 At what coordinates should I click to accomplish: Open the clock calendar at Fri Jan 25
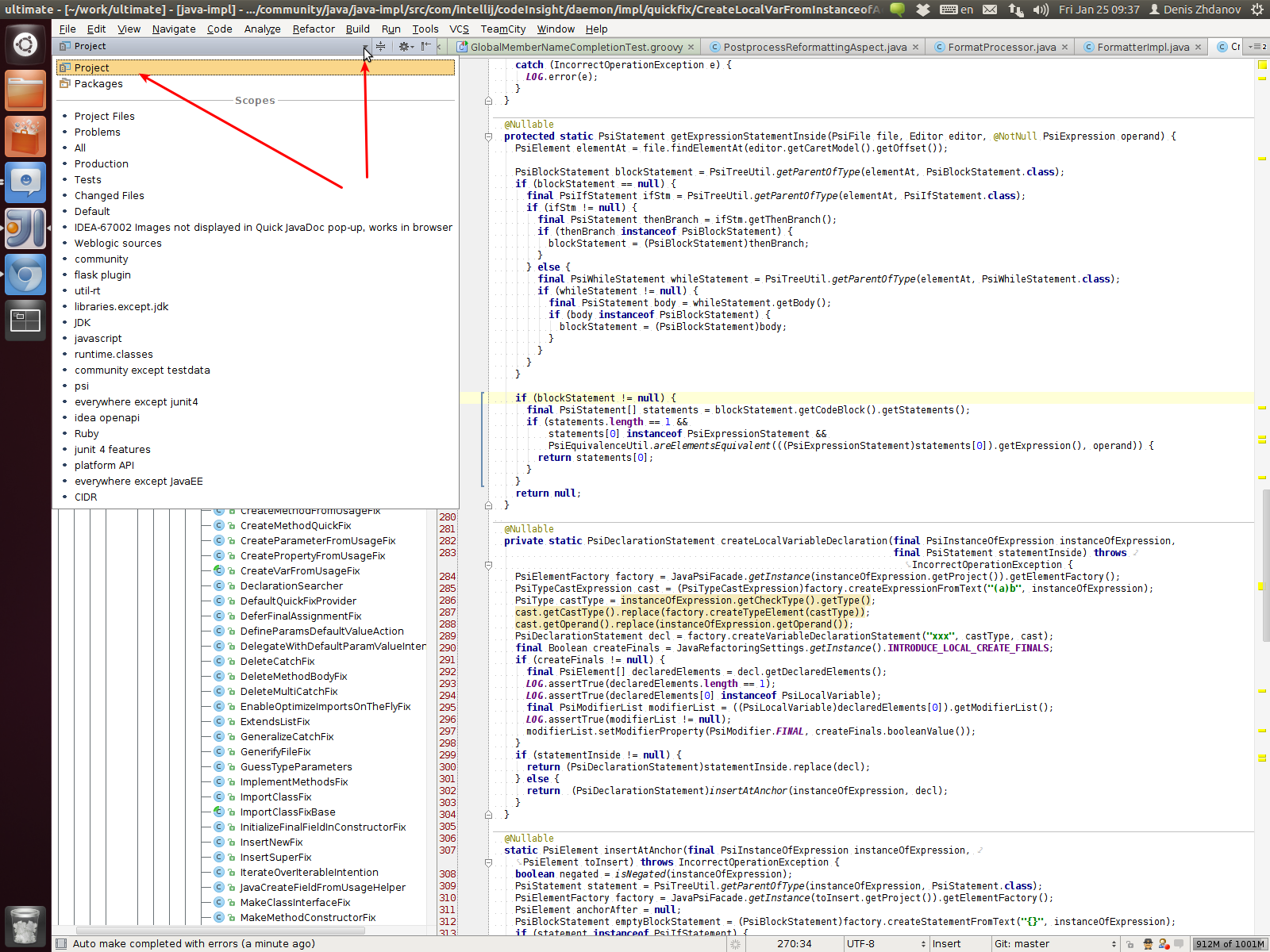click(1099, 10)
